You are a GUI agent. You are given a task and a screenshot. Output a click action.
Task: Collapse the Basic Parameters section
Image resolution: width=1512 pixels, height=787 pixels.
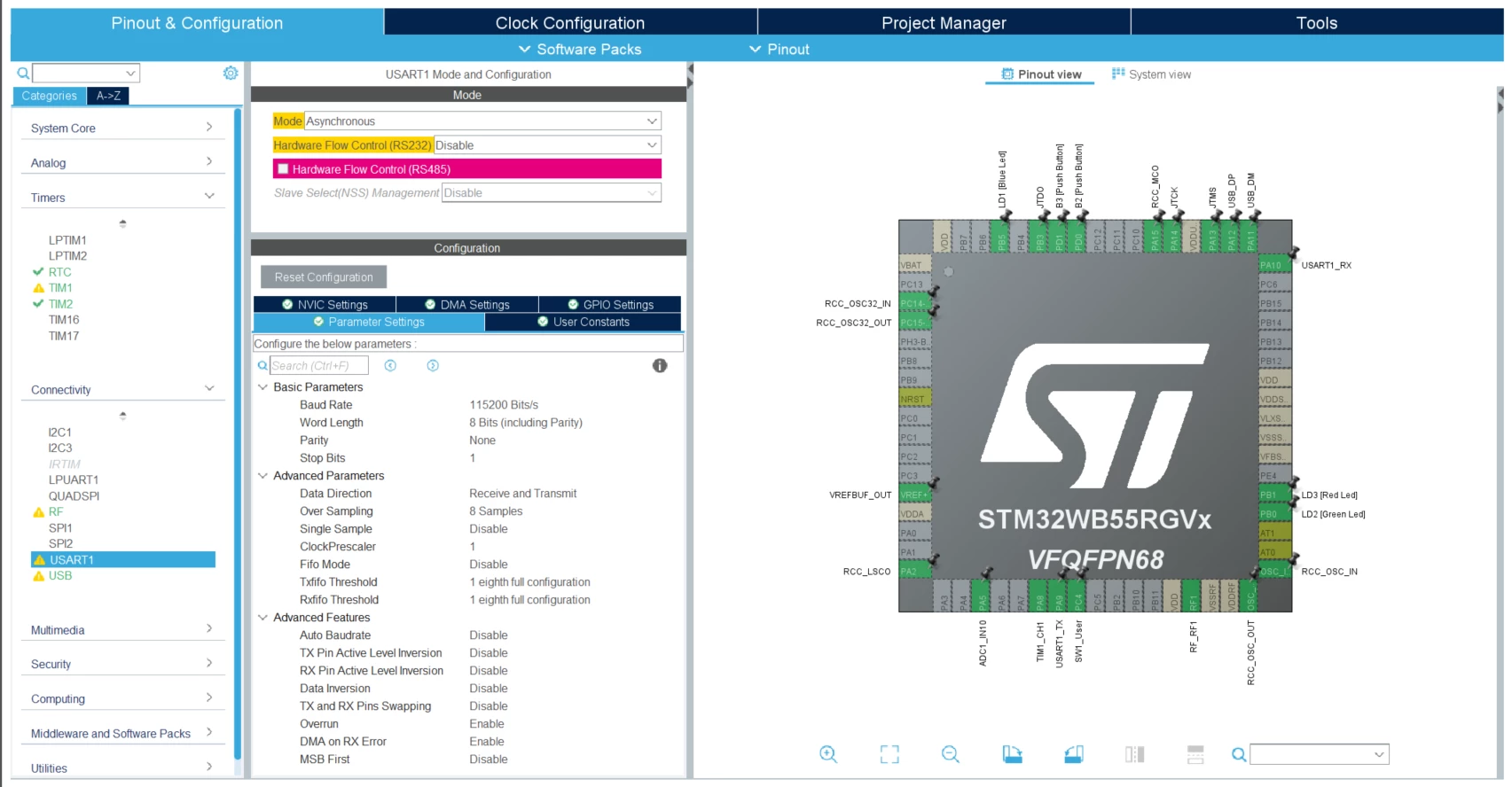click(262, 387)
